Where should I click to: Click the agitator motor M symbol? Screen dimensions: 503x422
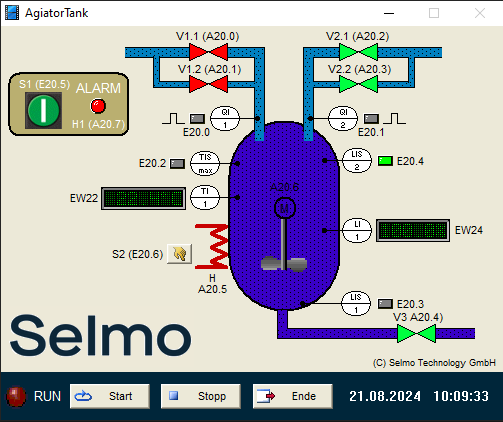tap(285, 208)
